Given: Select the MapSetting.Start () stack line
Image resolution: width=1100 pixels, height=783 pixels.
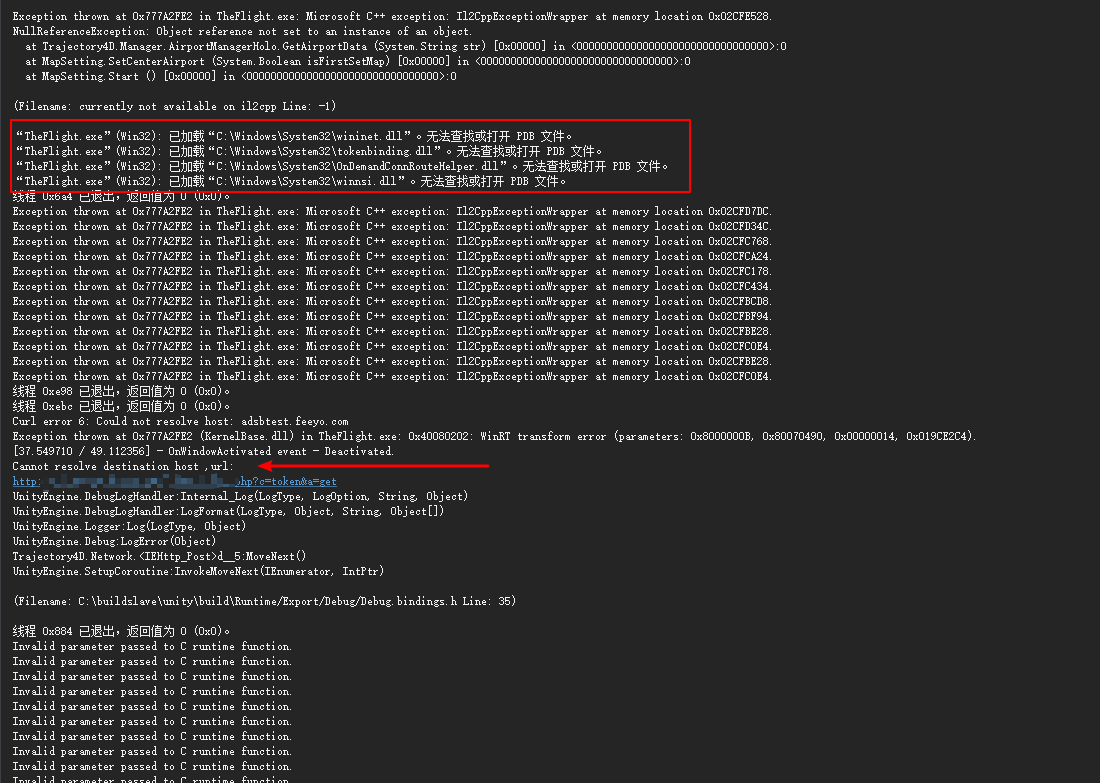Looking at the screenshot, I should (x=241, y=76).
